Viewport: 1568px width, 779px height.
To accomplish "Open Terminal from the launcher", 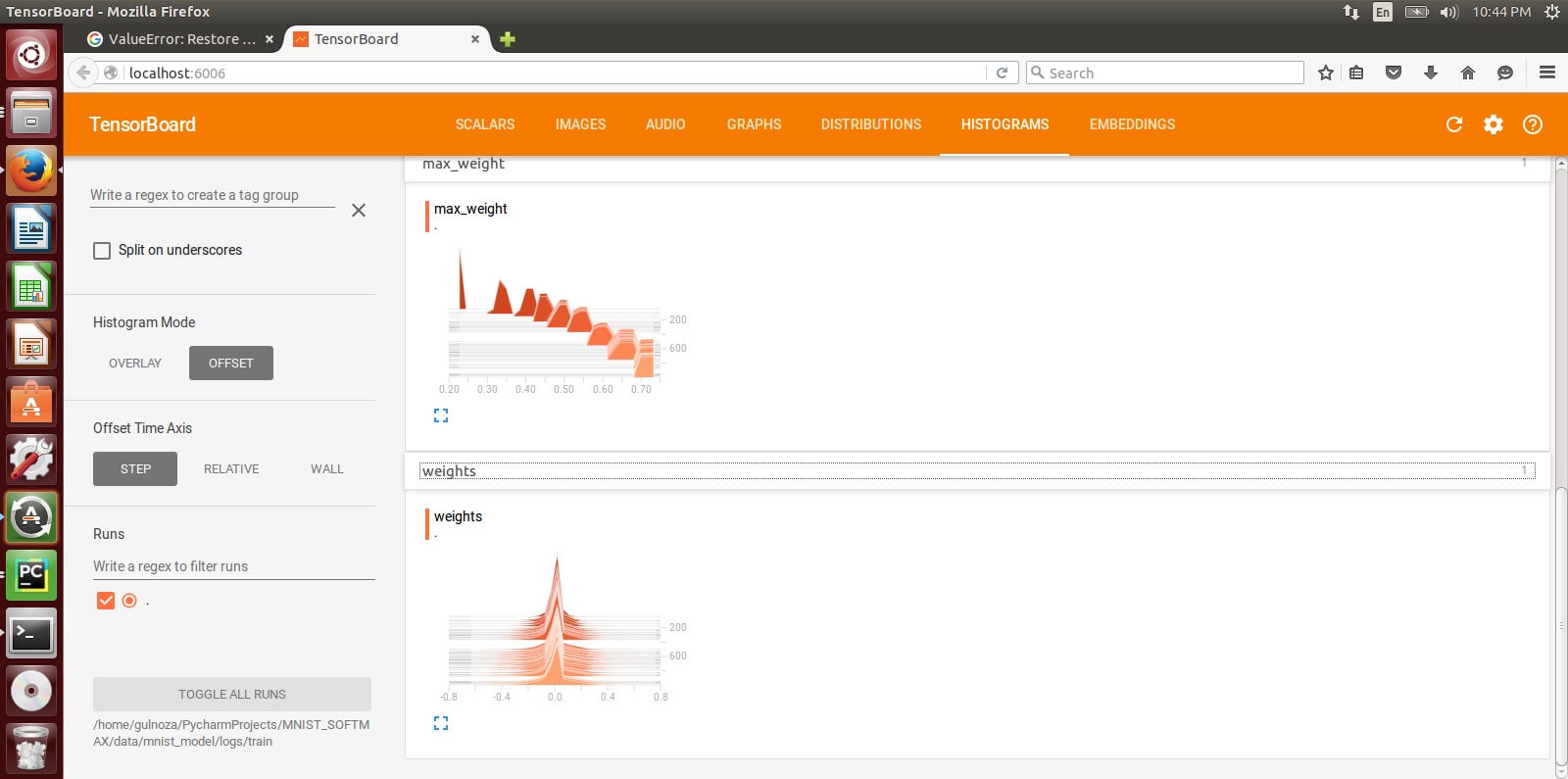I will pyautogui.click(x=31, y=633).
